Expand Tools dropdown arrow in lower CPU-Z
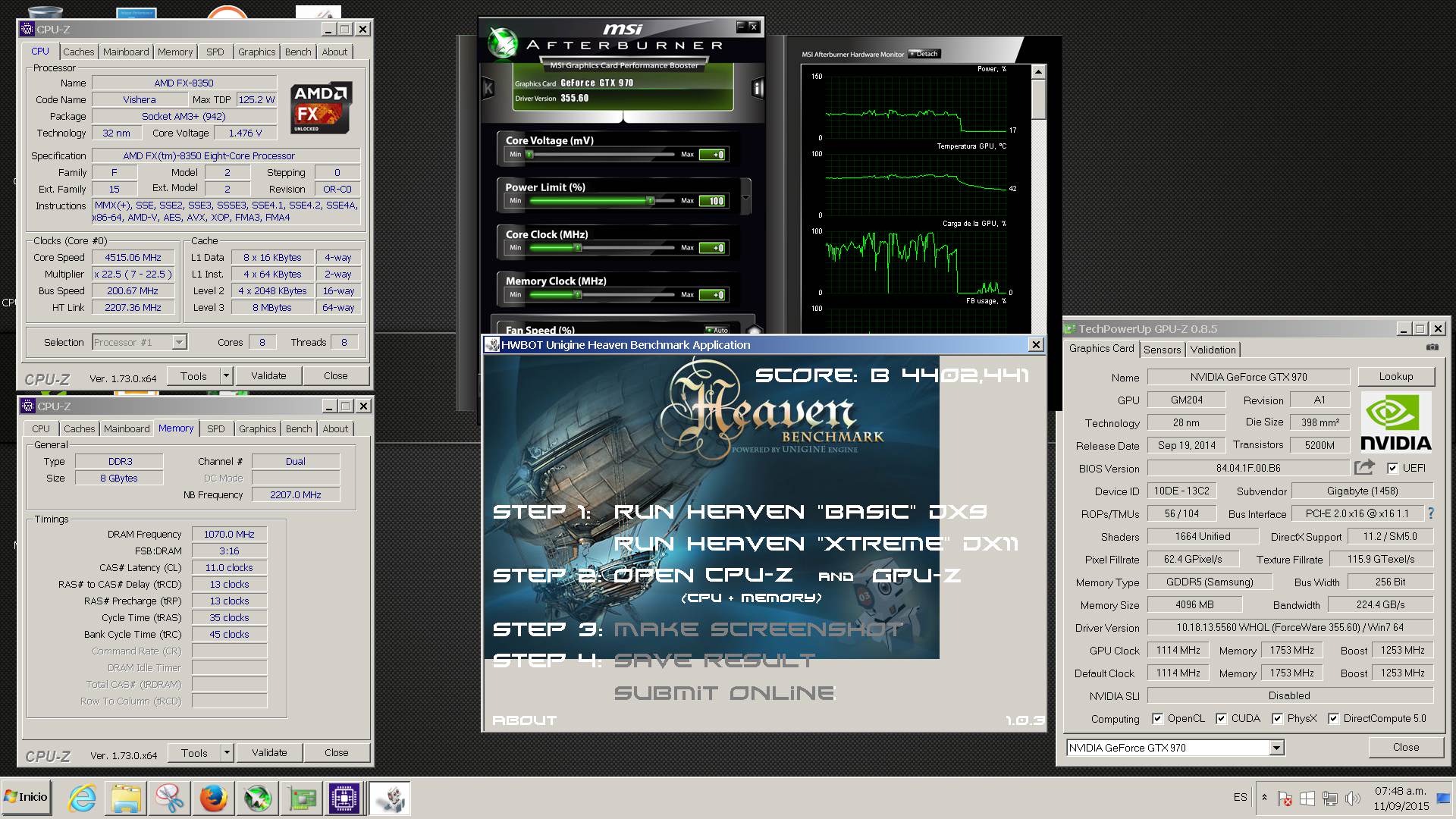The image size is (1456, 819). 226,752
